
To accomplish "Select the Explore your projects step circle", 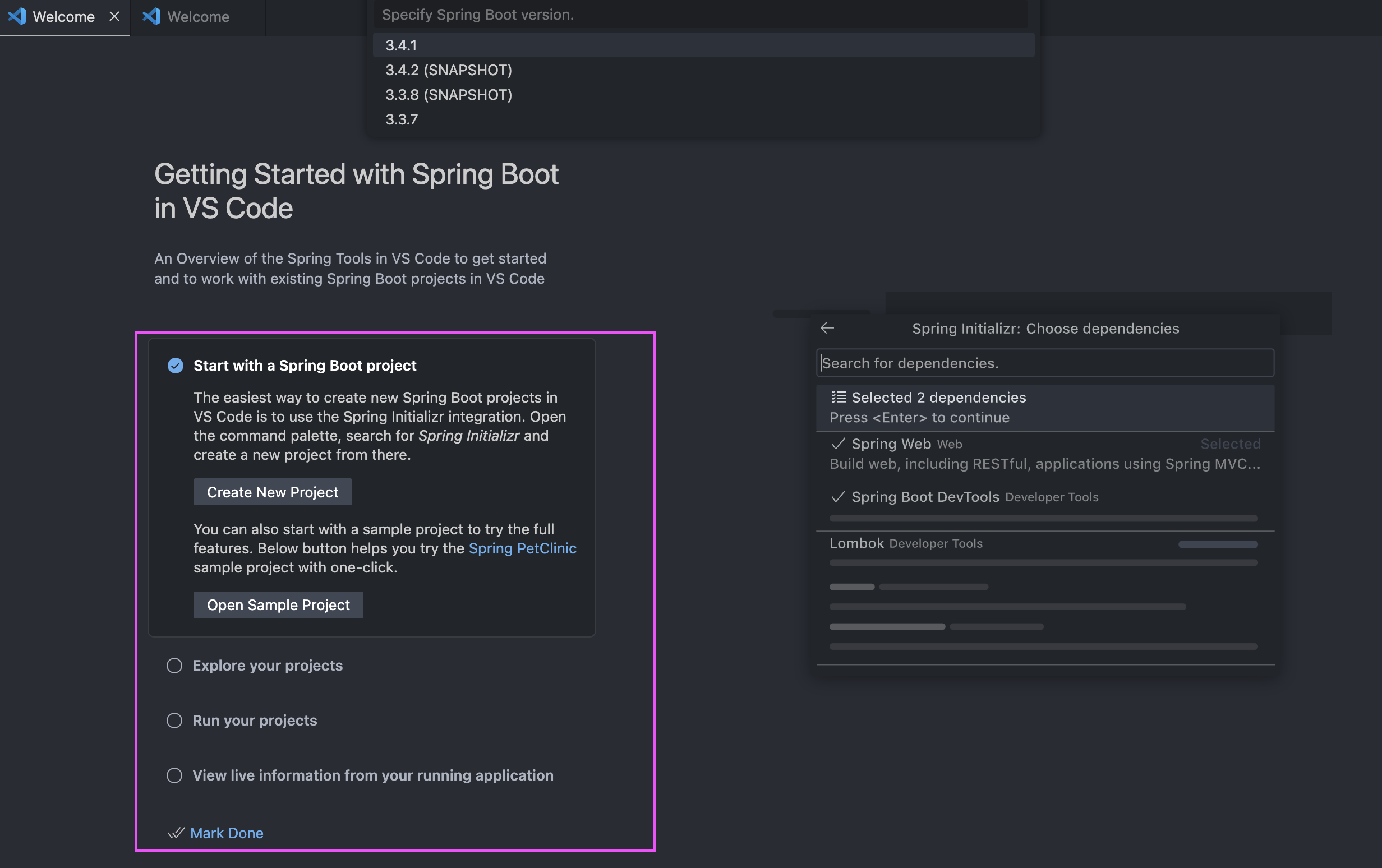I will click(174, 666).
